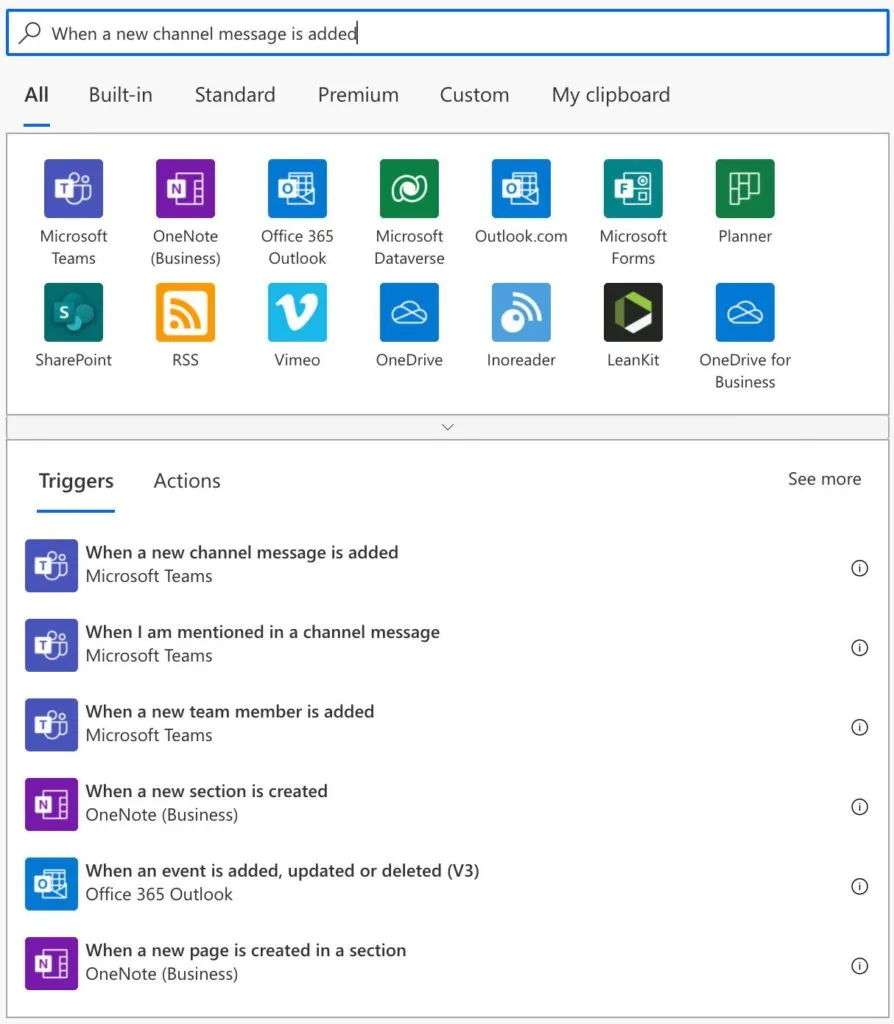894x1024 pixels.
Task: Click the Vimeo connector icon
Action: pyautogui.click(x=297, y=312)
